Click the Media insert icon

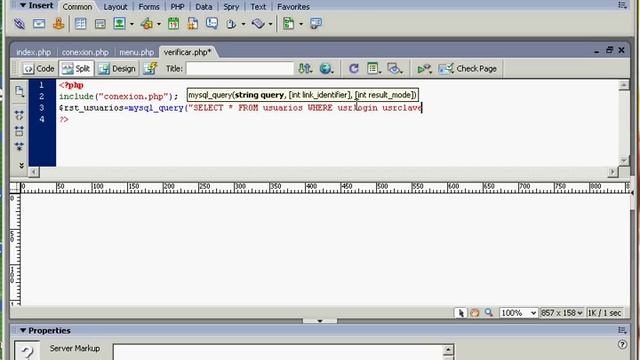(147, 24)
